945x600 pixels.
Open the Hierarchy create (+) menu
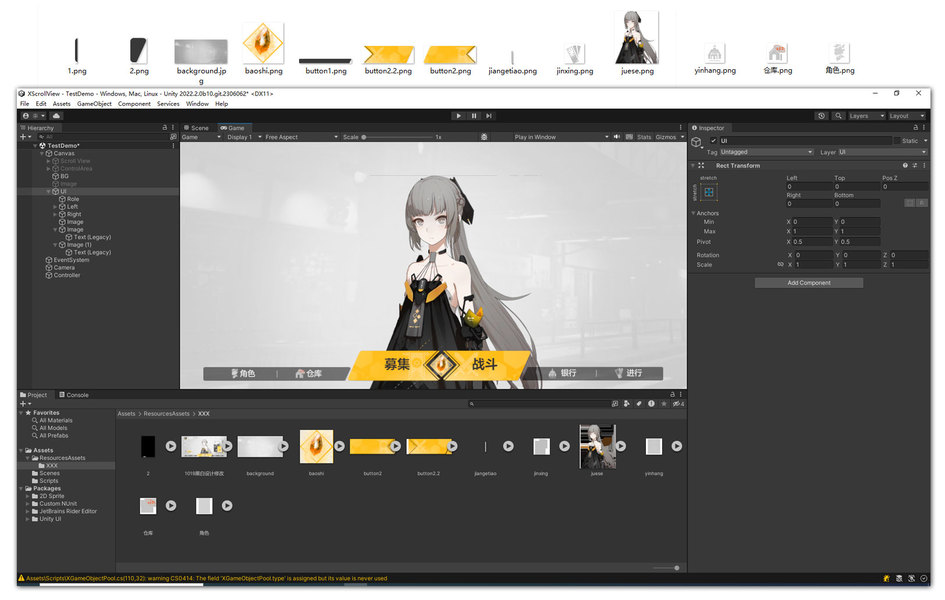click(25, 137)
